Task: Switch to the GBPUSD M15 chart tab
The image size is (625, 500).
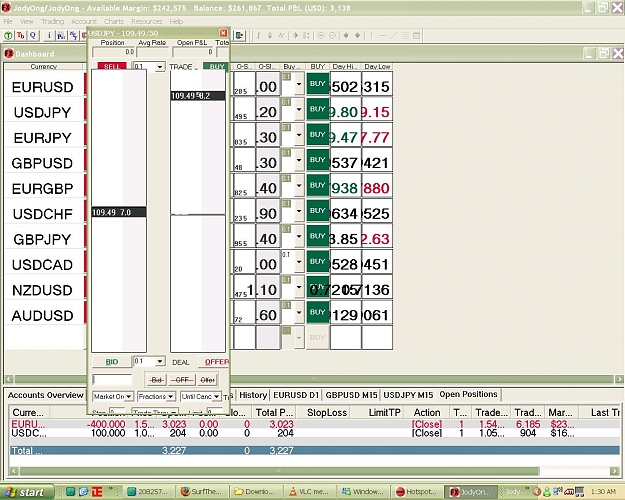Action: (x=351, y=395)
